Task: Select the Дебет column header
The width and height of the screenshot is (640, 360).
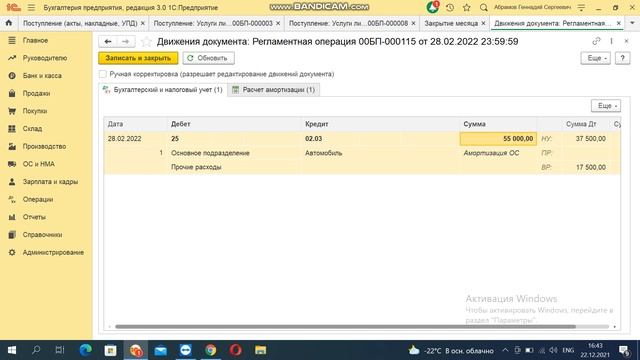Action: click(234, 124)
